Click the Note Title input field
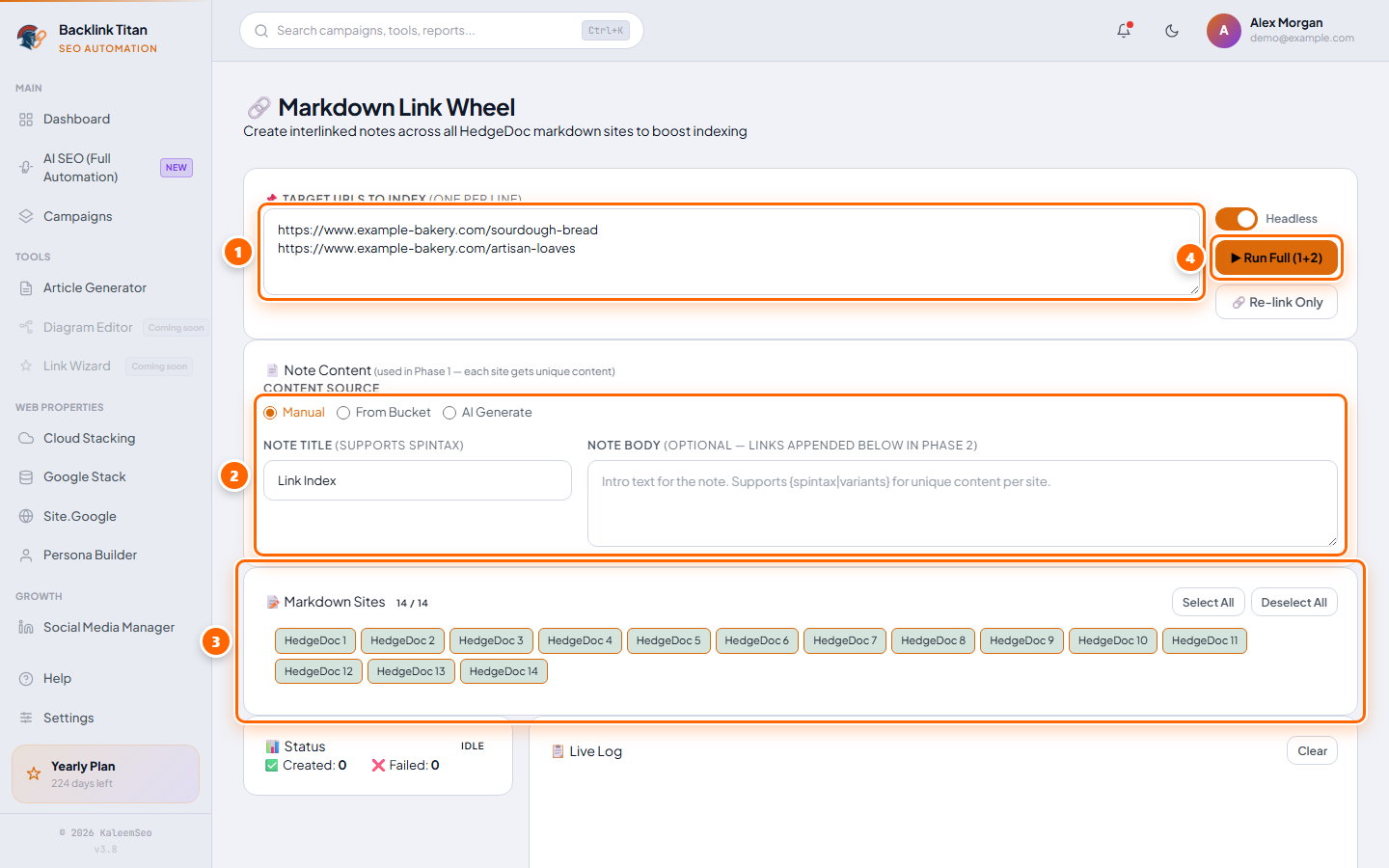The width and height of the screenshot is (1389, 868). pos(418,480)
